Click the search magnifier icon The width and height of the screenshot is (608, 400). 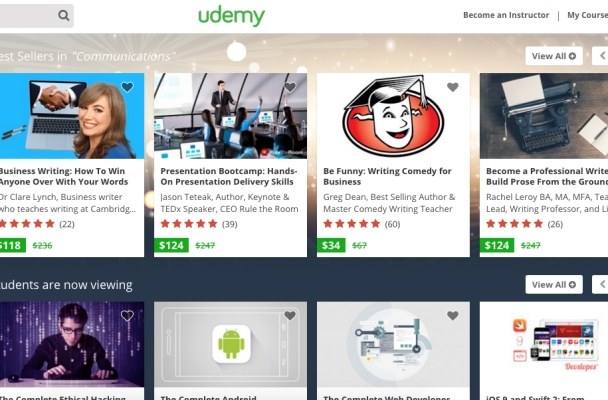(64, 16)
